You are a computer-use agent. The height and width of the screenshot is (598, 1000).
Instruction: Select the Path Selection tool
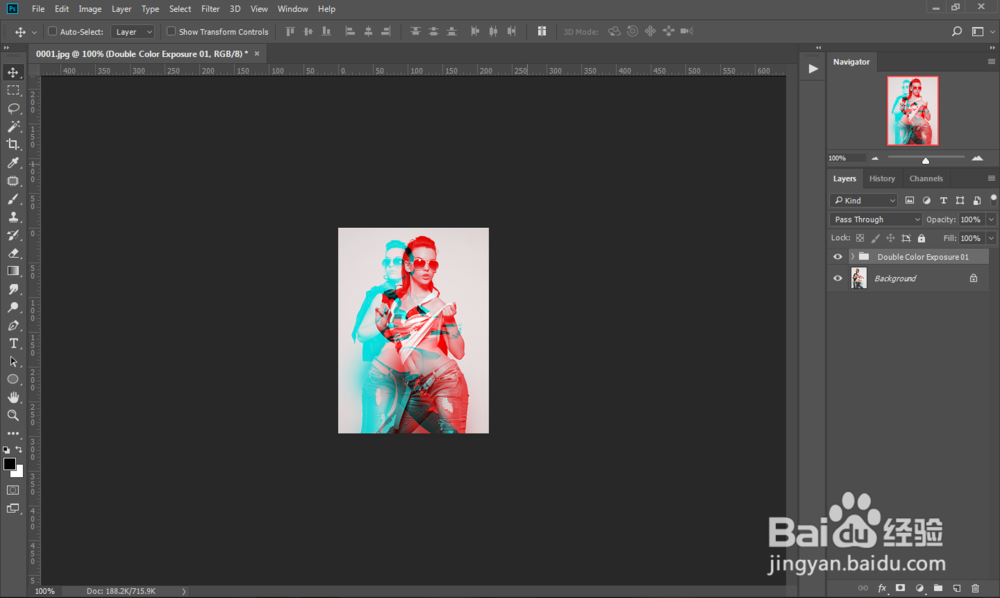13,361
